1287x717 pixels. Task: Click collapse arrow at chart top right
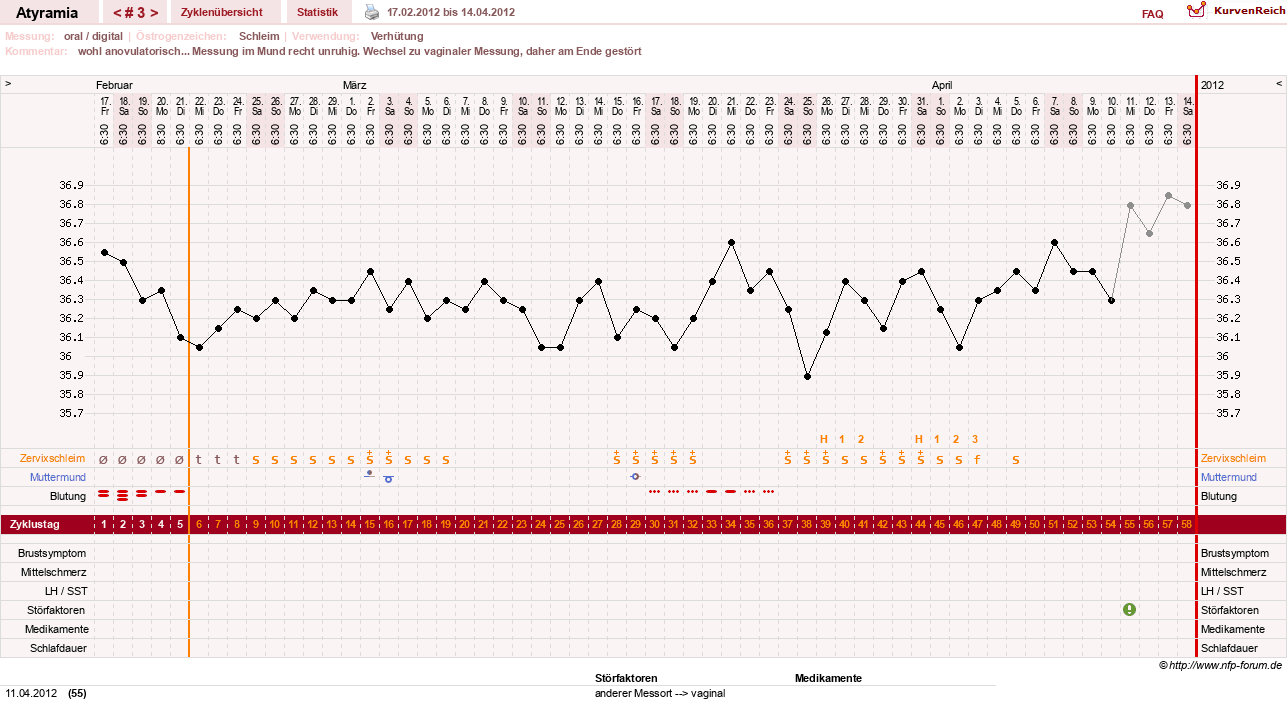[x=1278, y=85]
